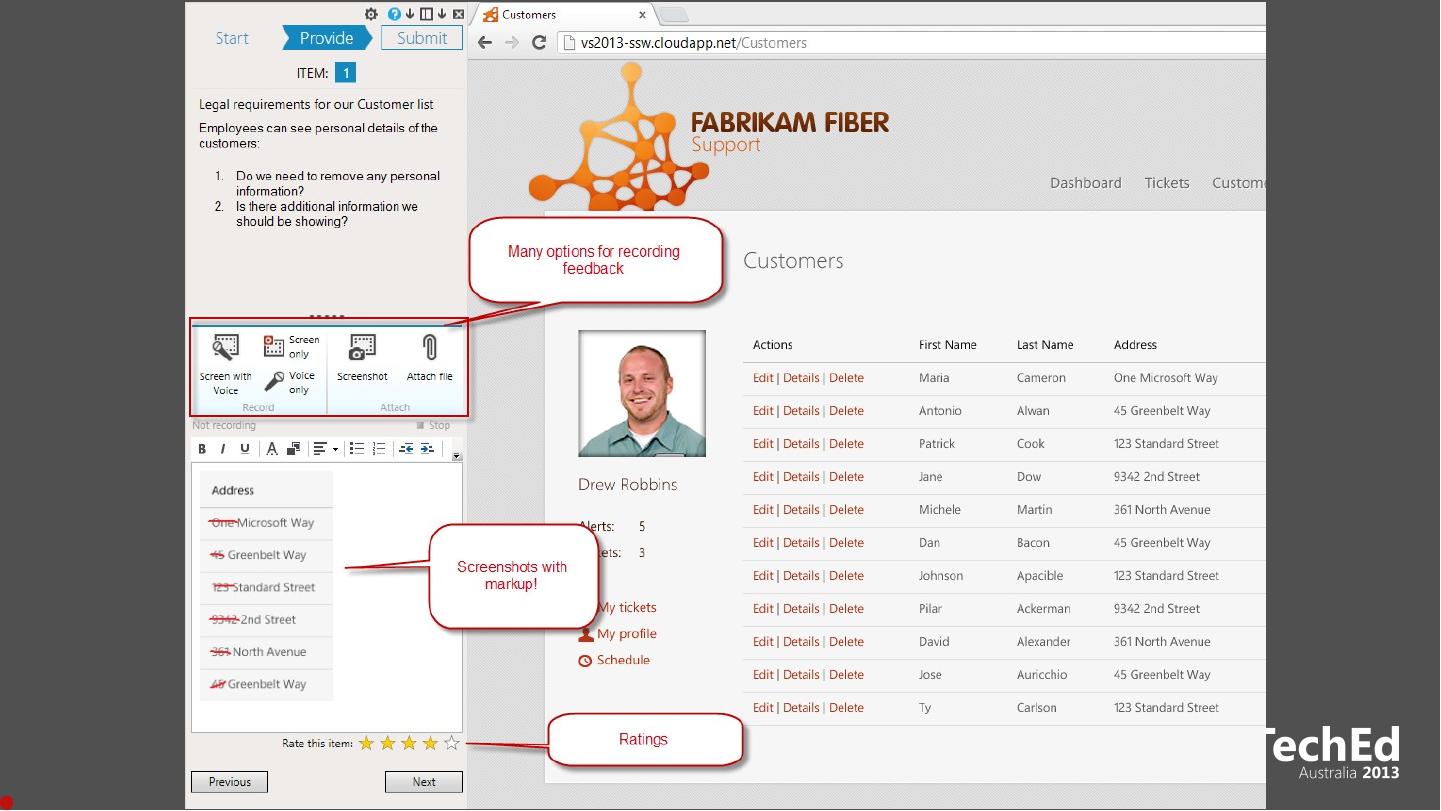Open the My profile link
Image resolution: width=1441 pixels, height=811 pixels.
(x=618, y=634)
